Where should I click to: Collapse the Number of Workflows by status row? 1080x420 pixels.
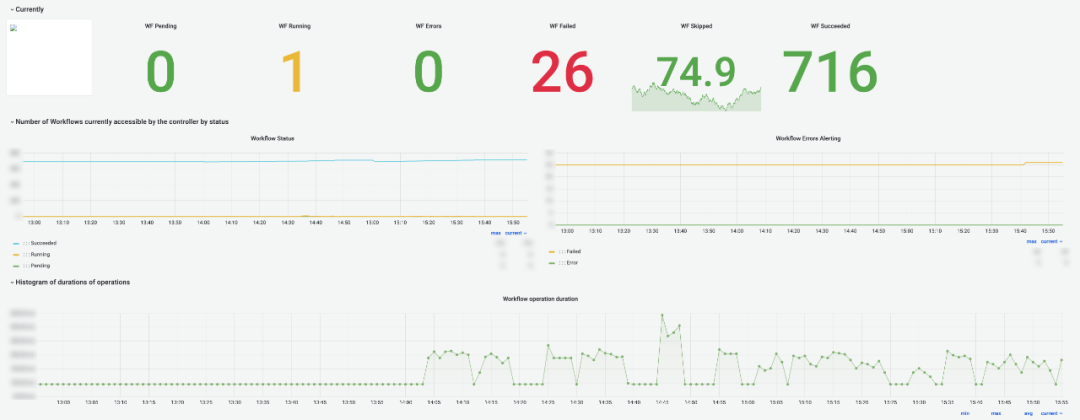119,122
